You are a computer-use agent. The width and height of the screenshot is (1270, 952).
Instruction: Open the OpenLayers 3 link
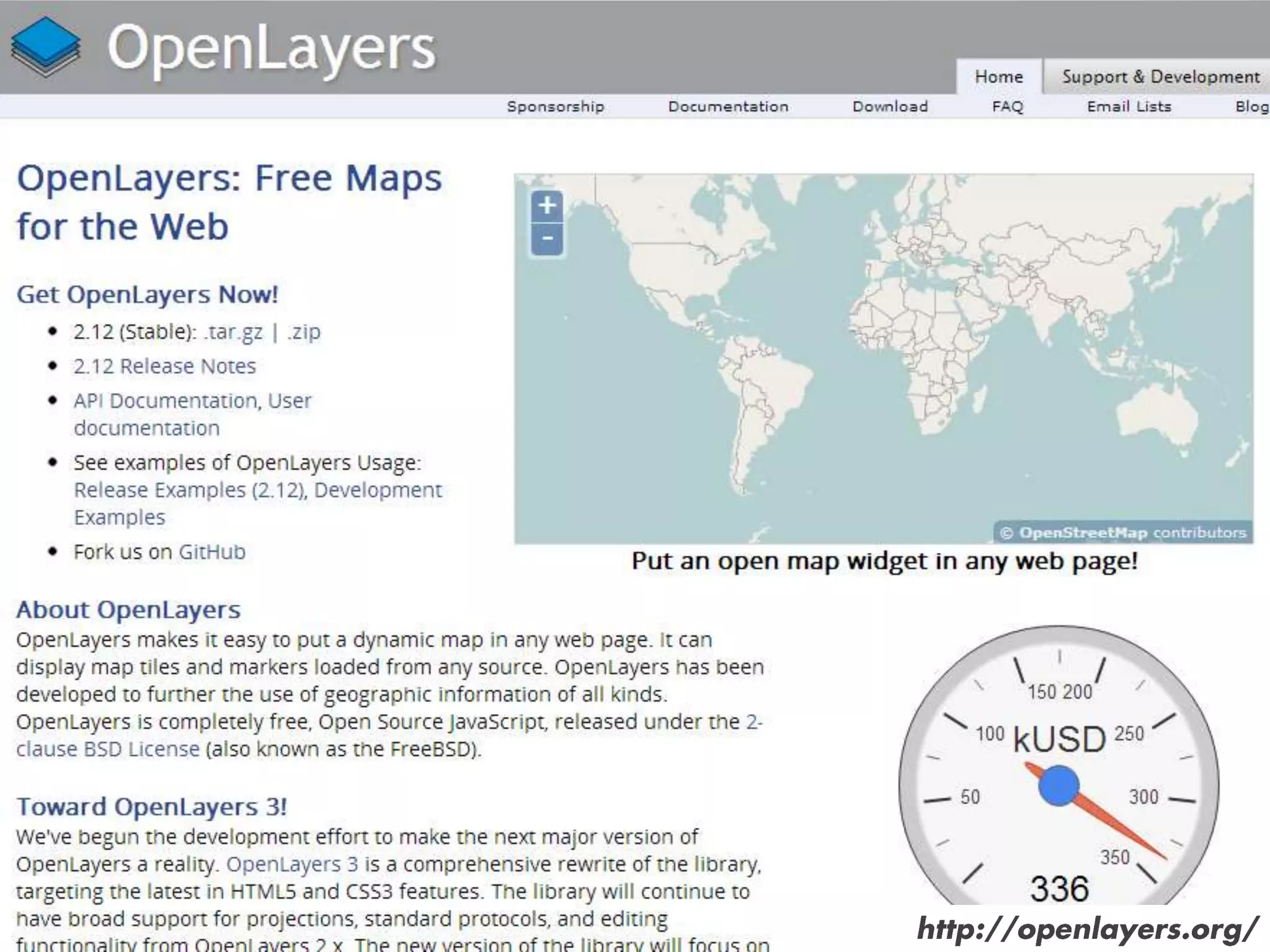coord(292,864)
